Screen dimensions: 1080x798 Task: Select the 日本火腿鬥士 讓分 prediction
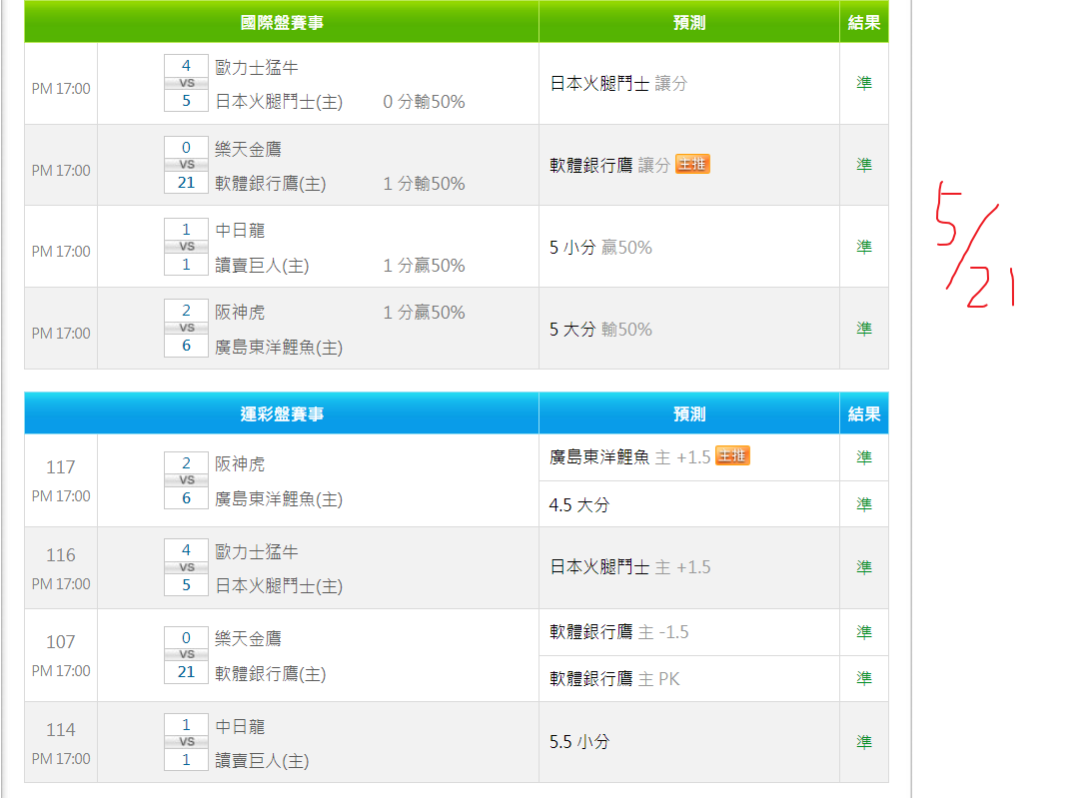pyautogui.click(x=618, y=83)
